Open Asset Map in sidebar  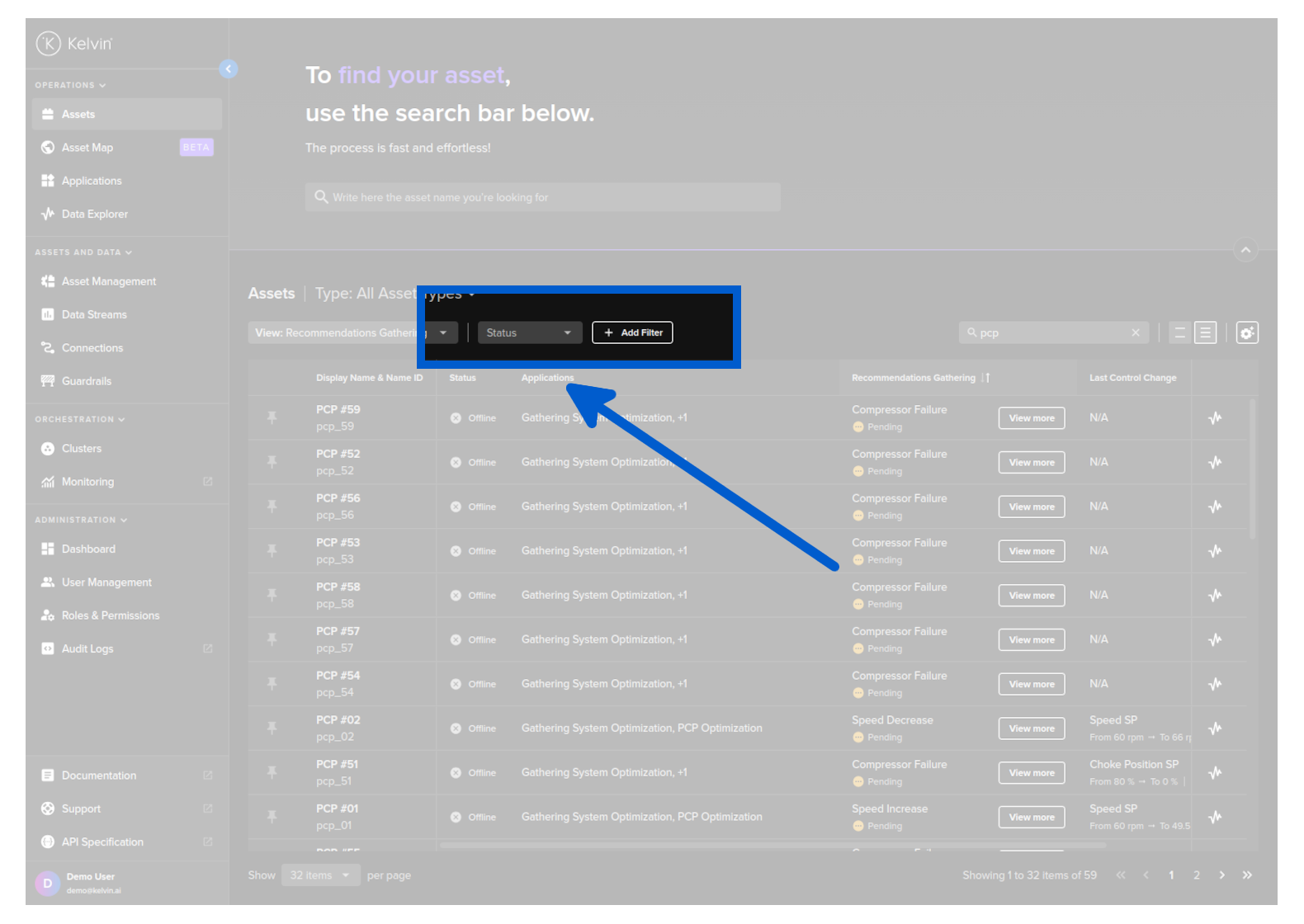[x=87, y=148]
